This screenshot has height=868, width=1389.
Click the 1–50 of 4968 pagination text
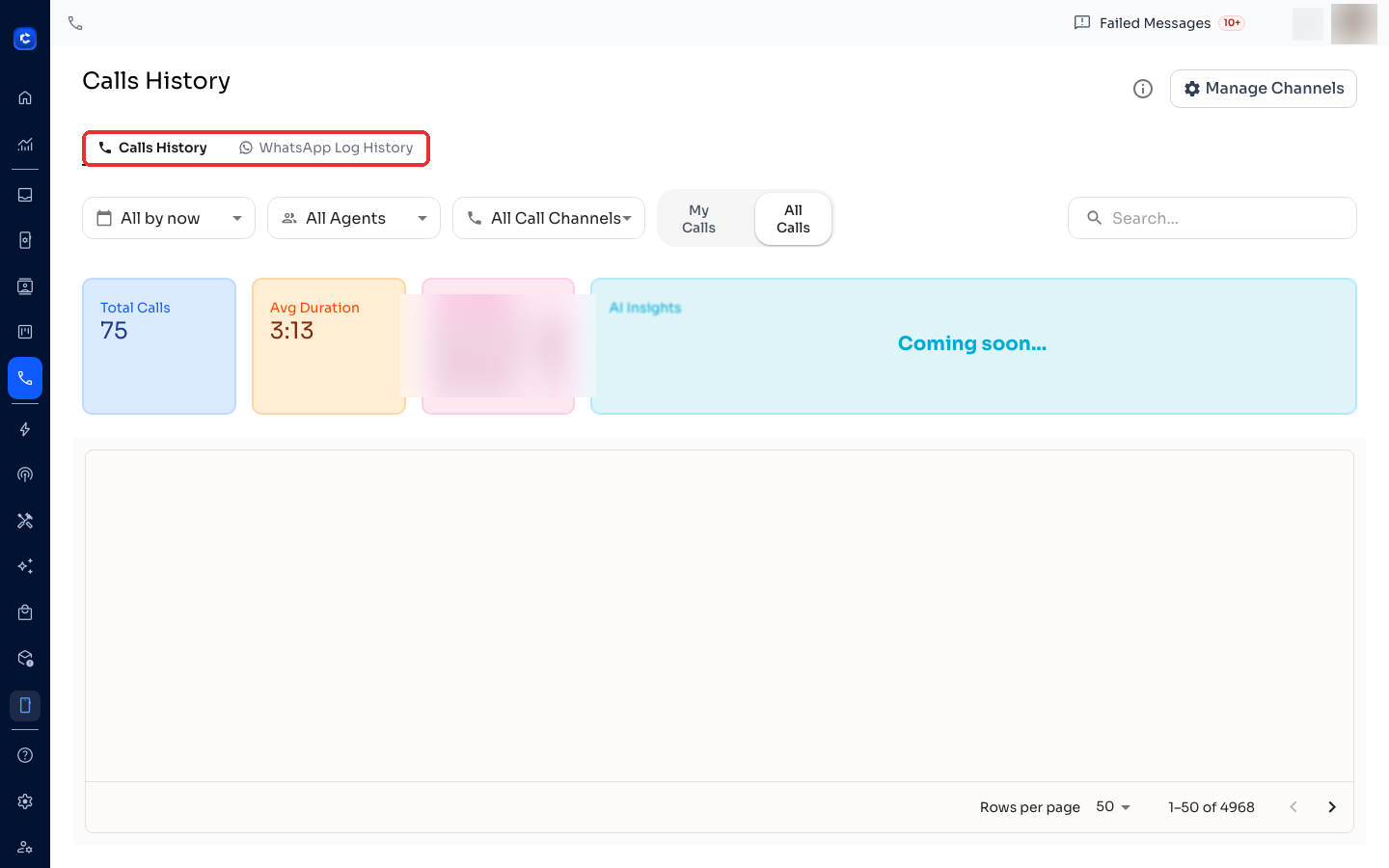(1212, 807)
